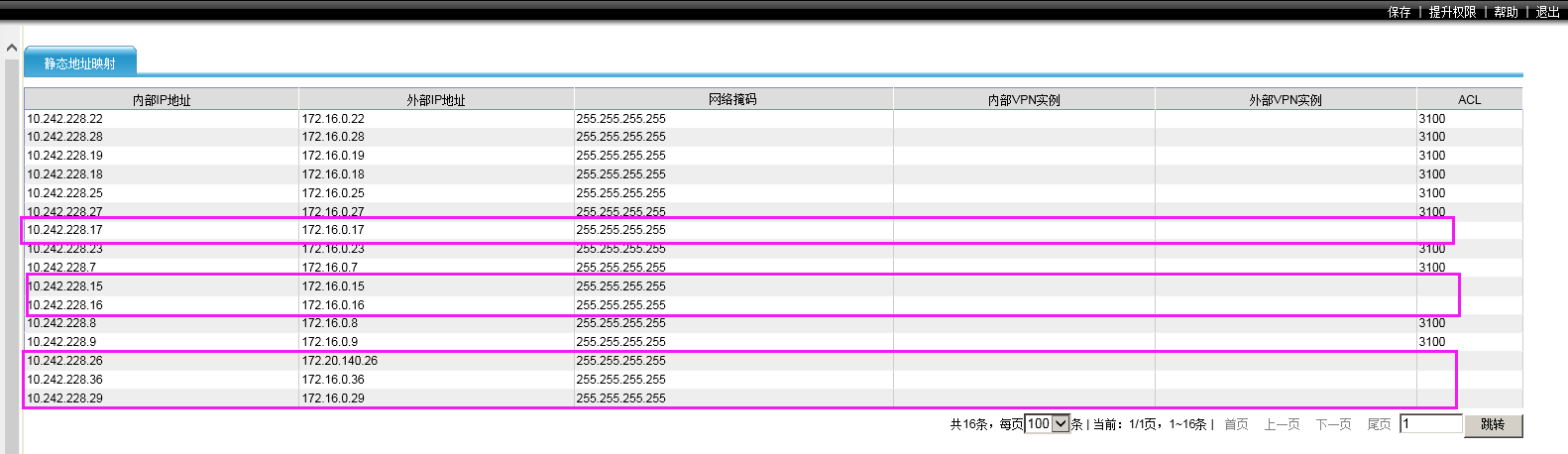This screenshot has height=454, width=1568.
Task: Open the per-page 100 dropdown
Action: 1047,423
